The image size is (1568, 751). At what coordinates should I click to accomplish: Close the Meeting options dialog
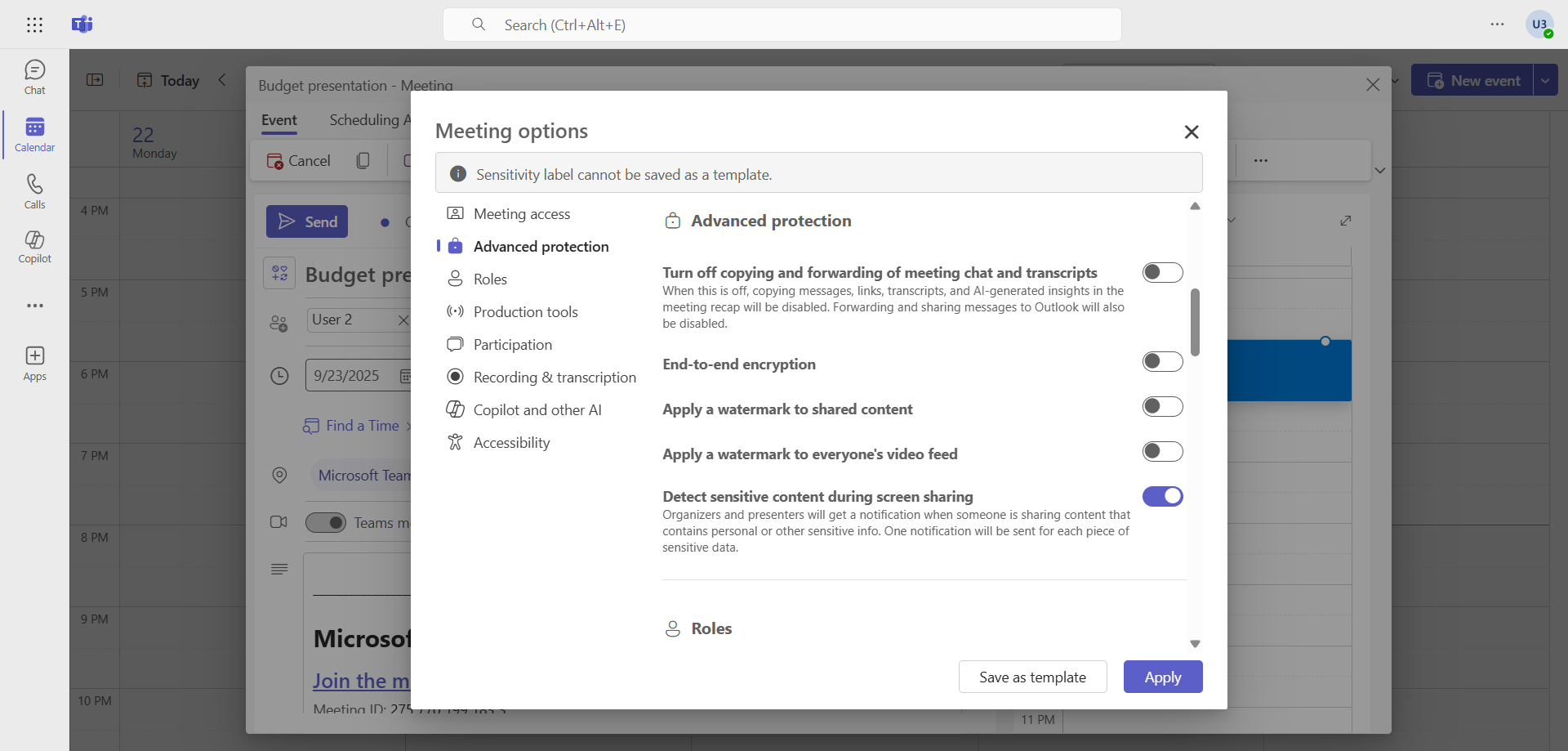click(1191, 132)
